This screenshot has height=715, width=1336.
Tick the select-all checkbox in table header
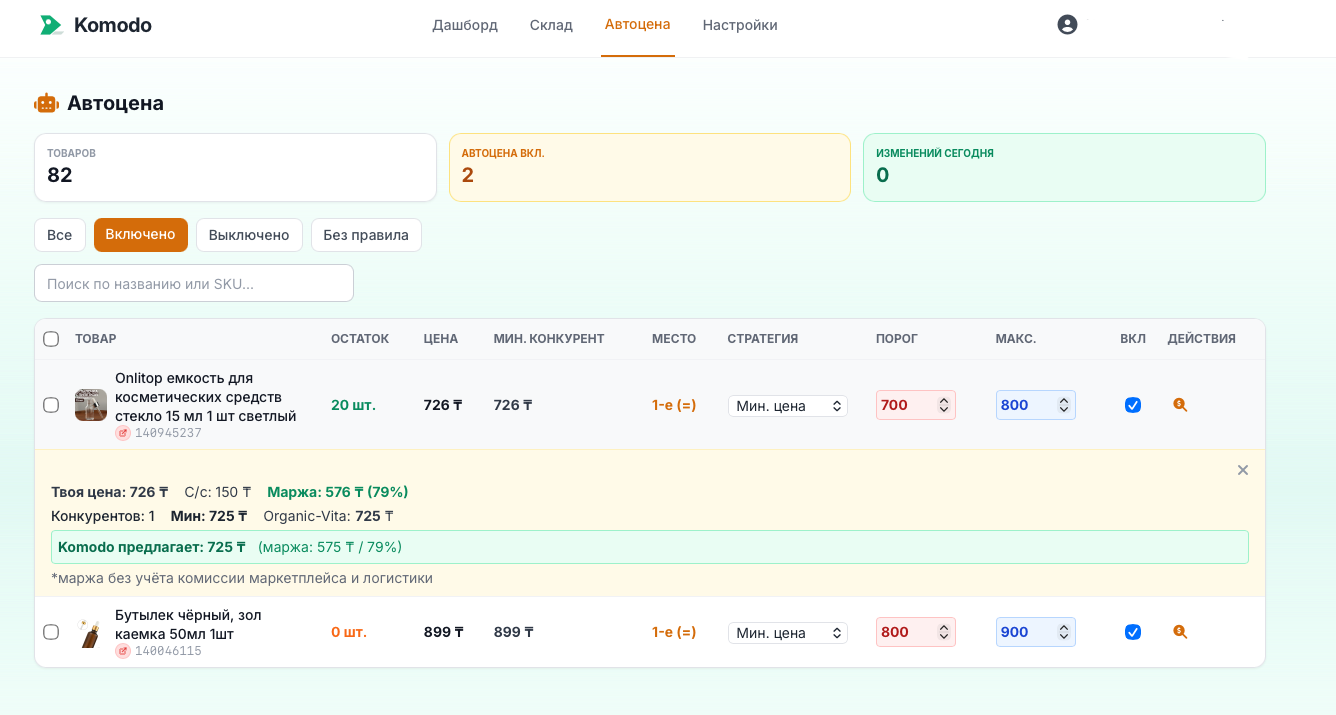click(51, 339)
